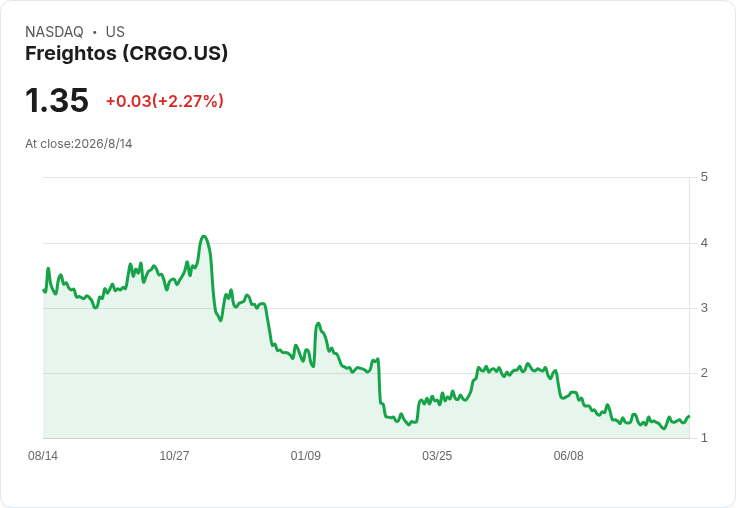Screen dimensions: 736x508
Task: Click the y-axis value 5
Action: 704,177
